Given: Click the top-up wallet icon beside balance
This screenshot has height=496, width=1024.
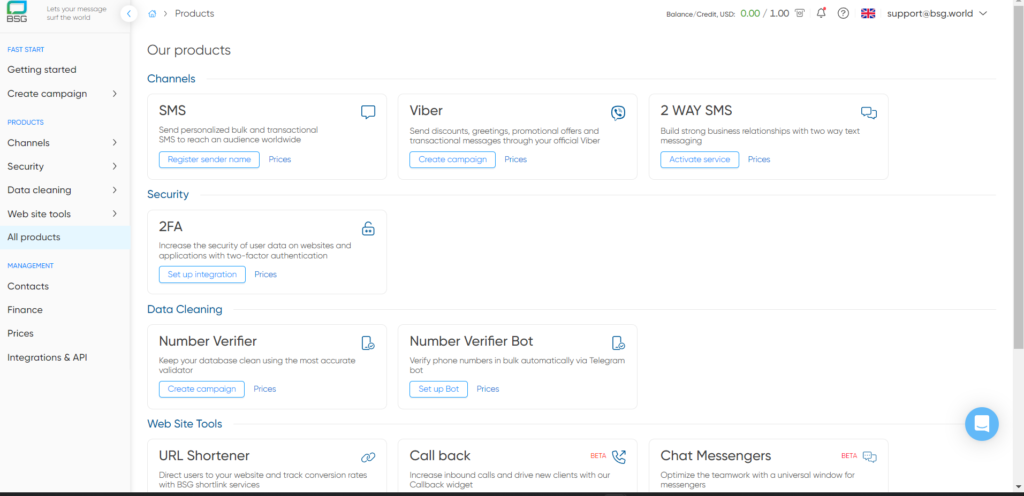Looking at the screenshot, I should point(799,13).
